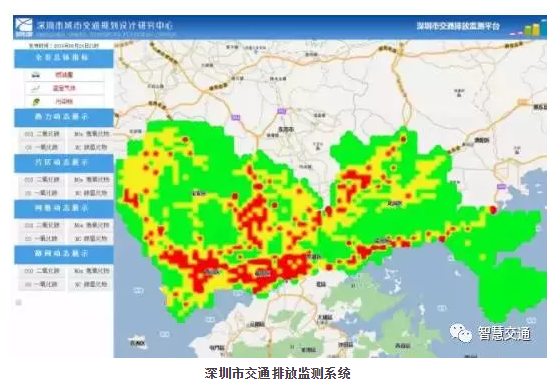Click the green leaf icon beside 污染物

[36, 102]
